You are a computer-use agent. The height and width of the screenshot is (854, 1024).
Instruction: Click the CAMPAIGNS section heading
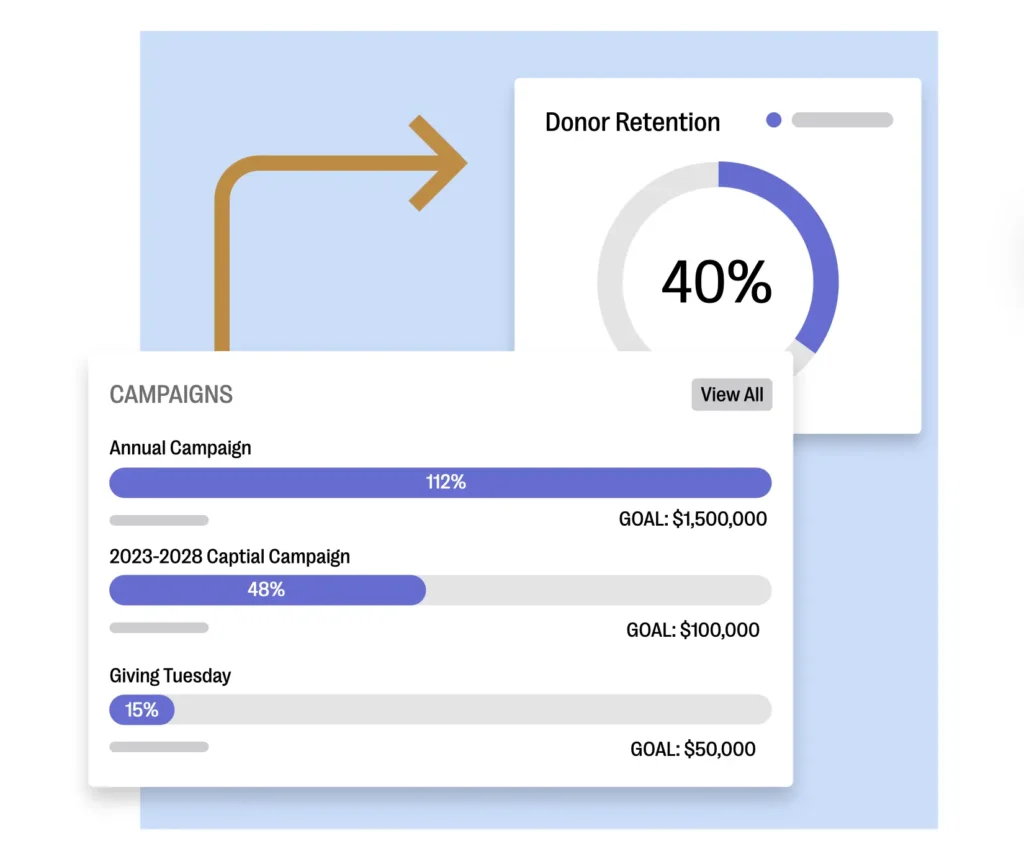point(171,394)
